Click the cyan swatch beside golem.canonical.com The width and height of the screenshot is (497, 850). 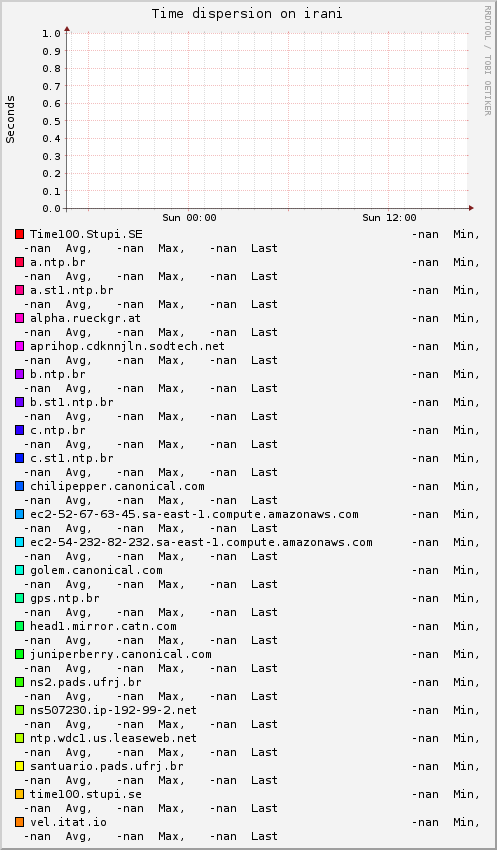pos(20,570)
